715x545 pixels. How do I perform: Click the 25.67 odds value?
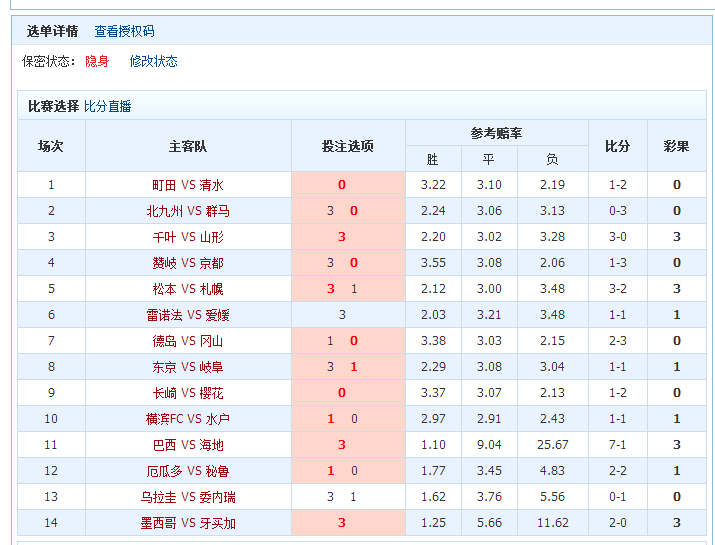(552, 445)
